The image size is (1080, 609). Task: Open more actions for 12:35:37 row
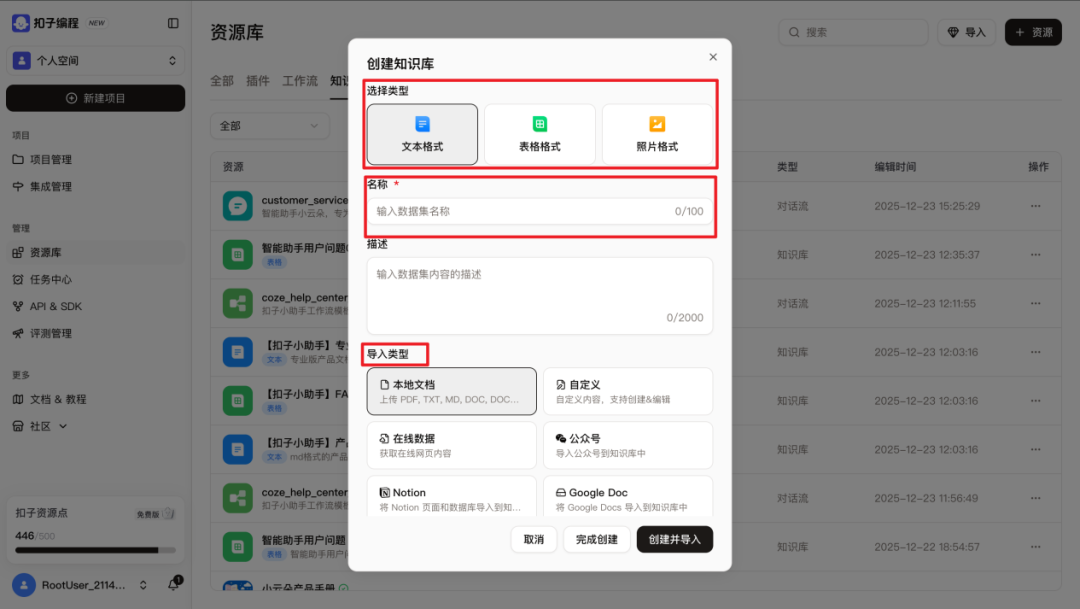1035,255
